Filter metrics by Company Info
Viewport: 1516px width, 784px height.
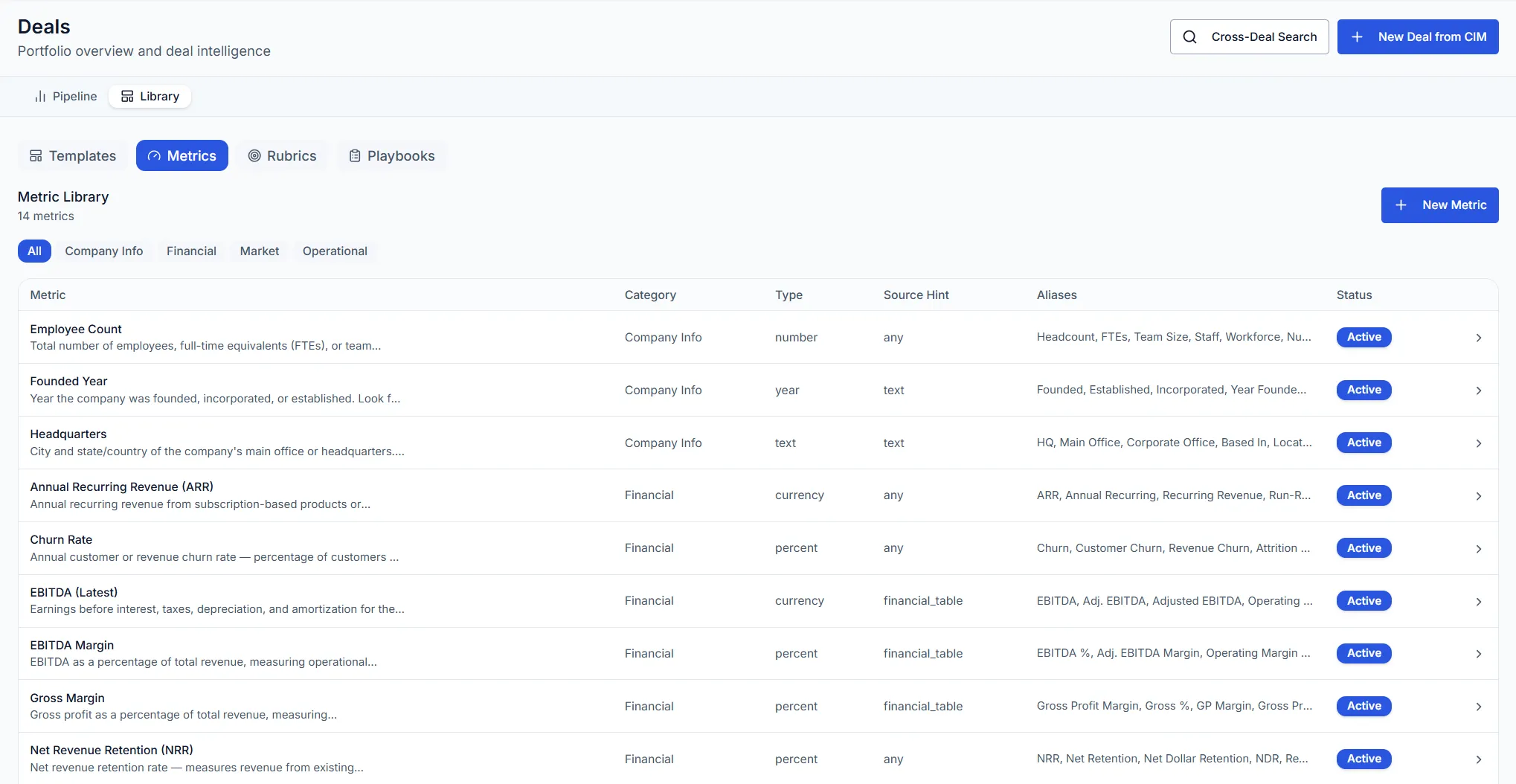coord(103,251)
